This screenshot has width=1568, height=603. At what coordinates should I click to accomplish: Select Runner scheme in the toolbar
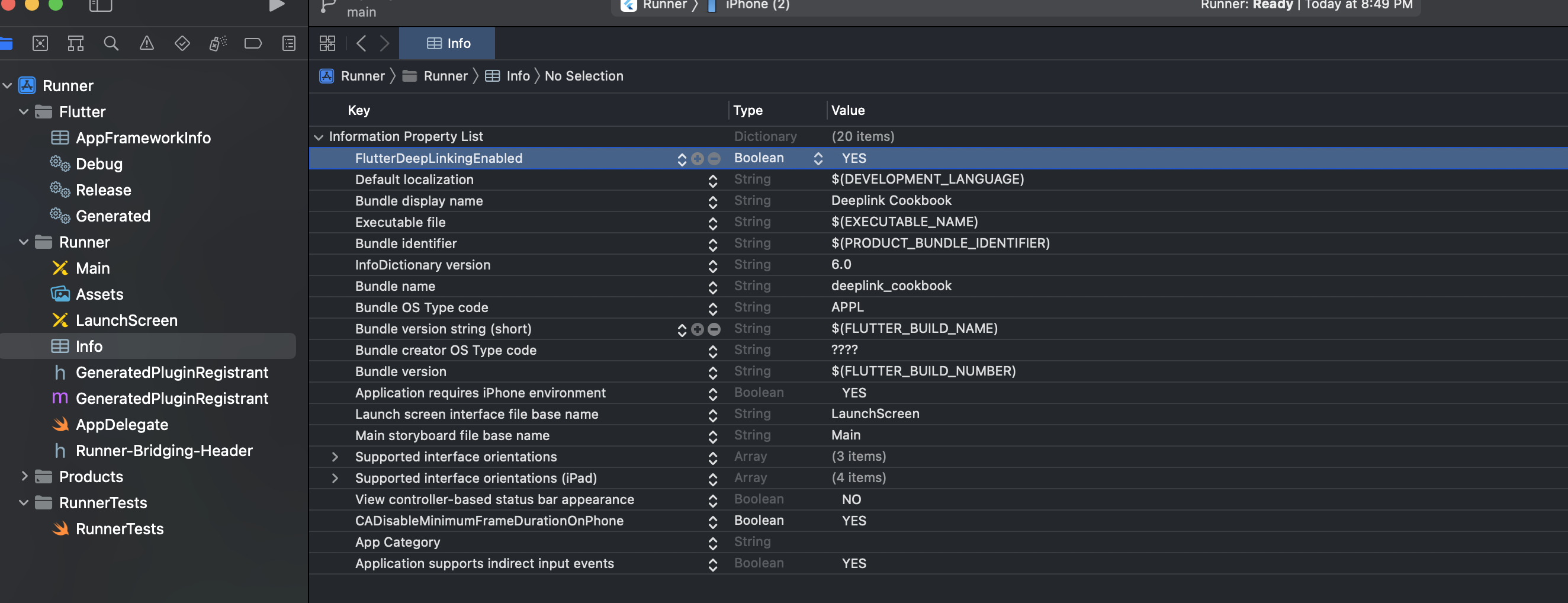tap(654, 5)
